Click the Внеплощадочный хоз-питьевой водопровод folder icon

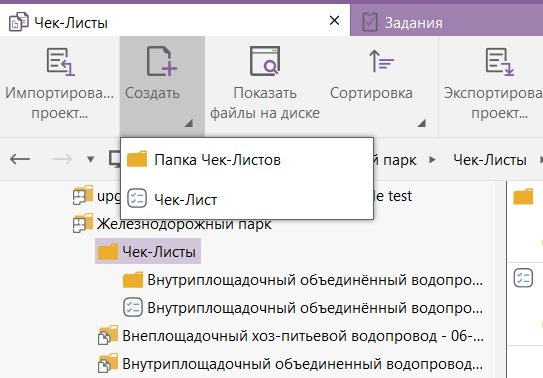[x=108, y=335]
